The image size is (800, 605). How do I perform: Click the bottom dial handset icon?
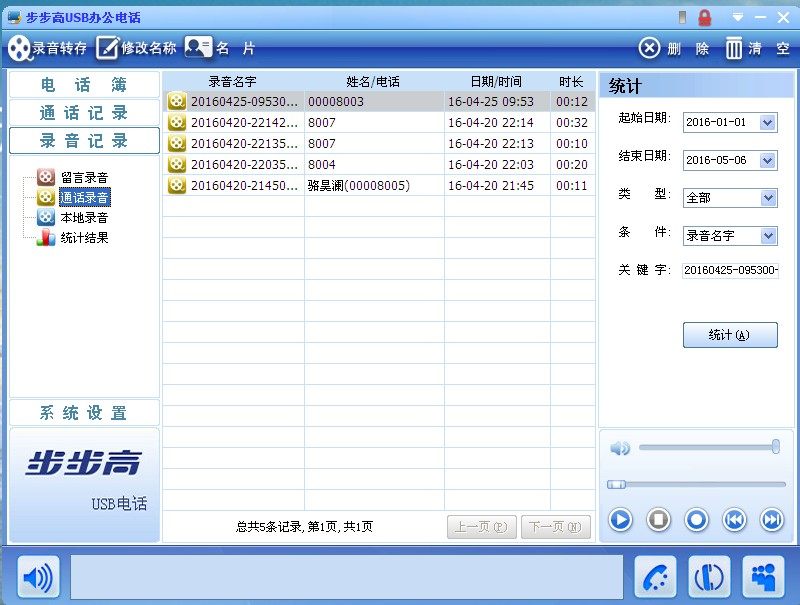pyautogui.click(x=656, y=577)
